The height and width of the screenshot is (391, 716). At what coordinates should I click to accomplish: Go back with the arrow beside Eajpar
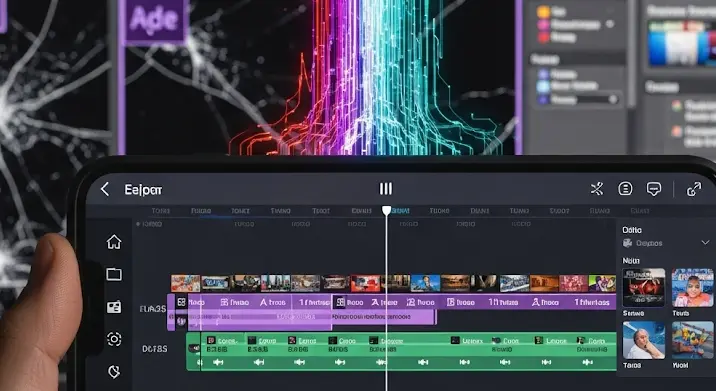tap(105, 189)
